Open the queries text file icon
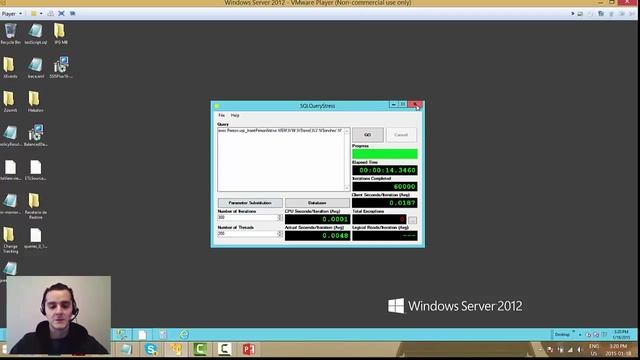 pyautogui.click(x=36, y=238)
